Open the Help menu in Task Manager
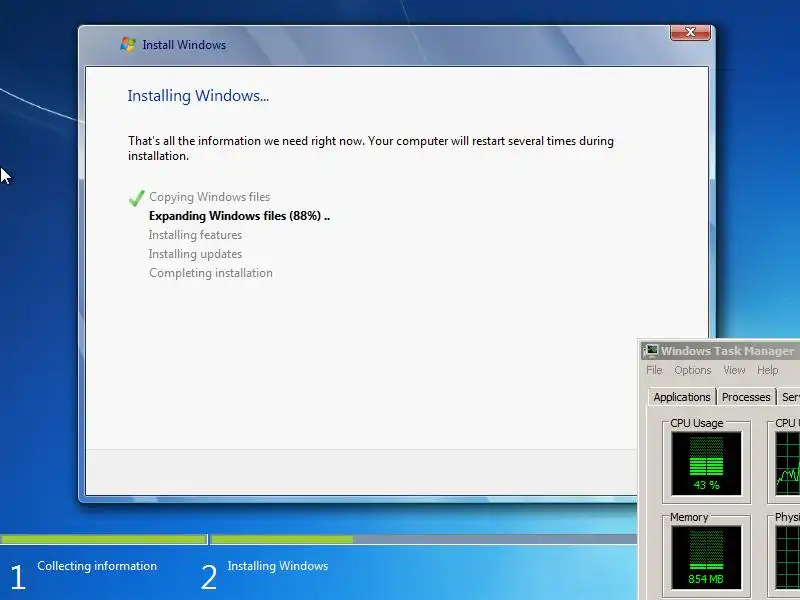The image size is (800, 600). pyautogui.click(x=767, y=370)
